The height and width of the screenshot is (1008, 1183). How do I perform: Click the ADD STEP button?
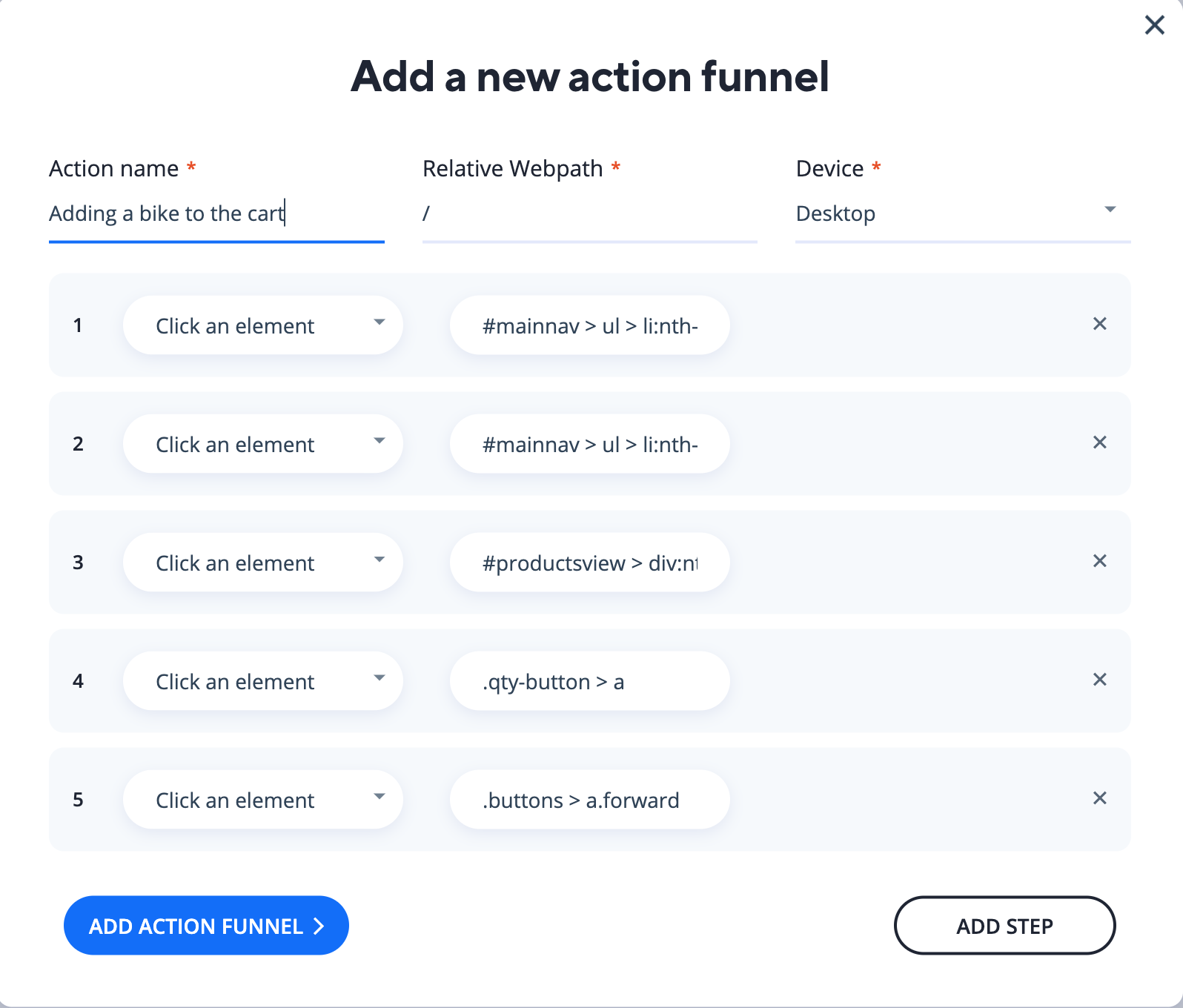[x=1004, y=926]
